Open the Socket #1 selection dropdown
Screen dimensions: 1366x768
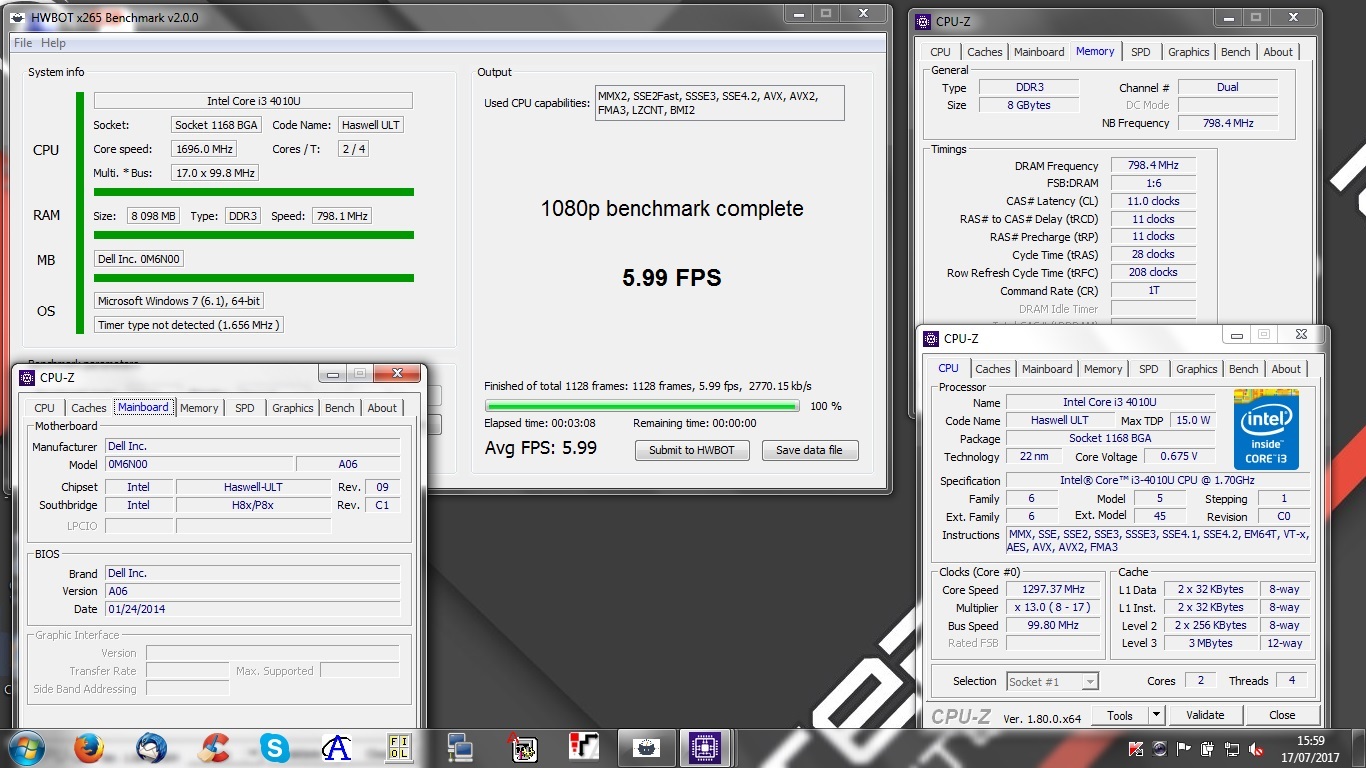point(1052,681)
